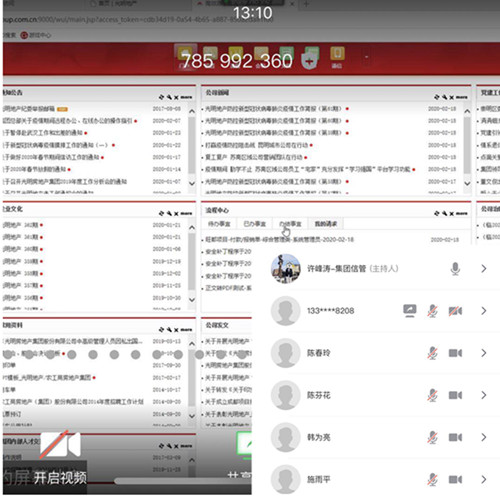Unmute 陈芬花 microphone

(433, 395)
